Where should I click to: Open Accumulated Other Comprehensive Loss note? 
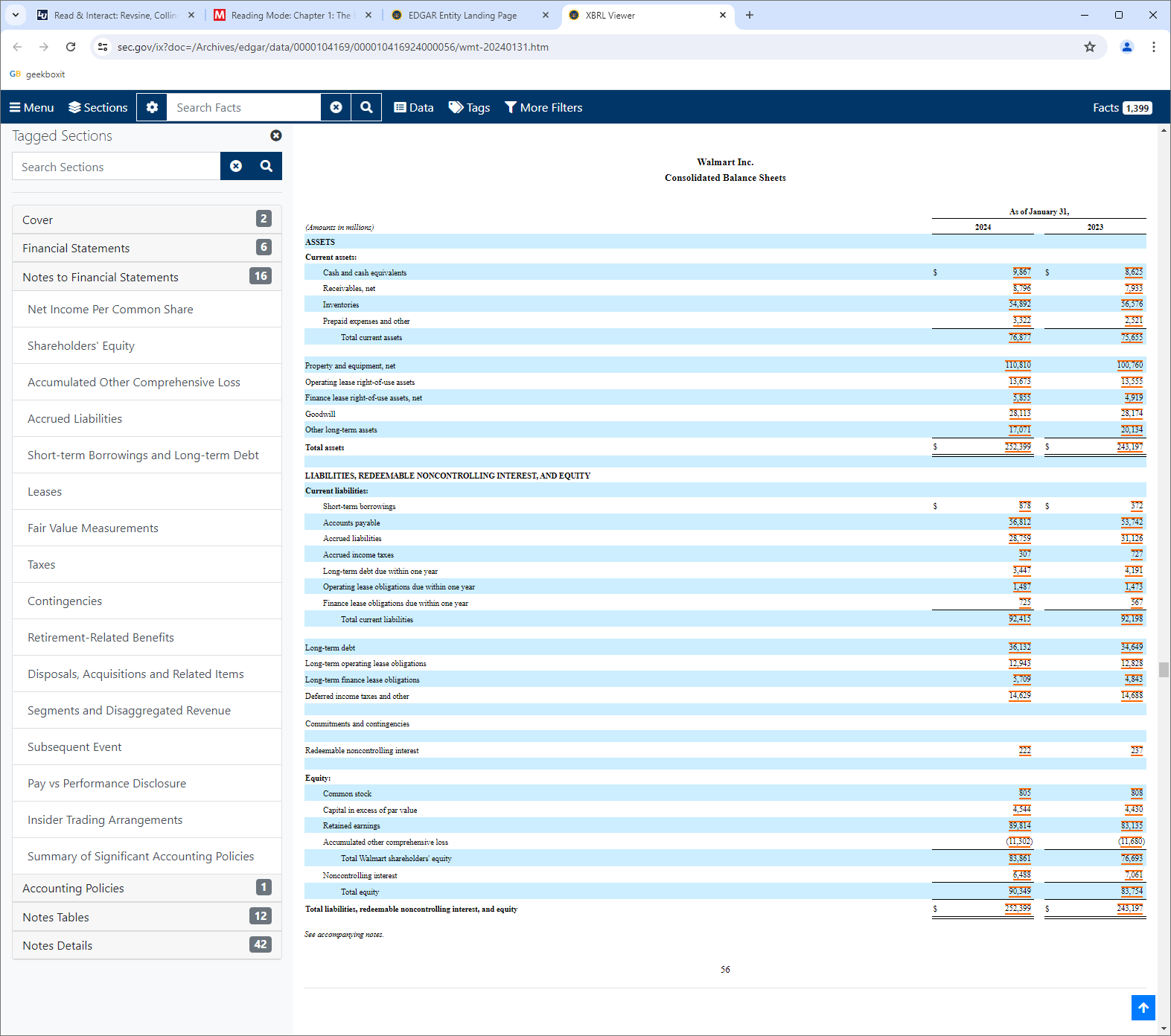[147, 382]
